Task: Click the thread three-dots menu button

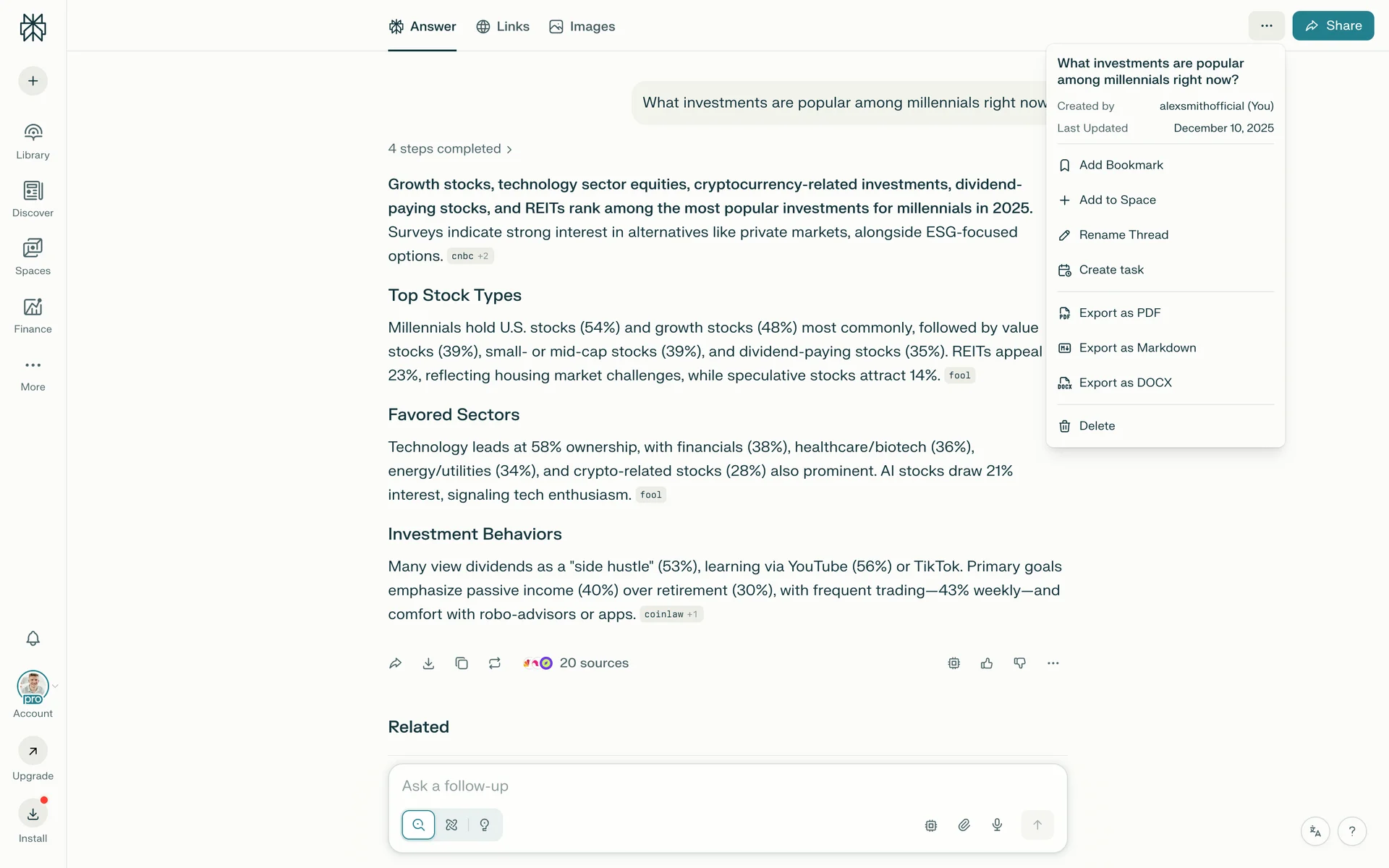Action: (x=1266, y=26)
